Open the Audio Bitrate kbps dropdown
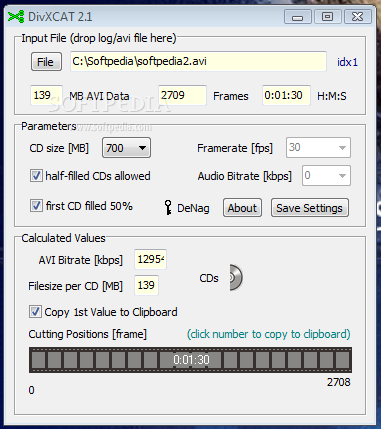The height and width of the screenshot is (429, 381). (x=326, y=175)
